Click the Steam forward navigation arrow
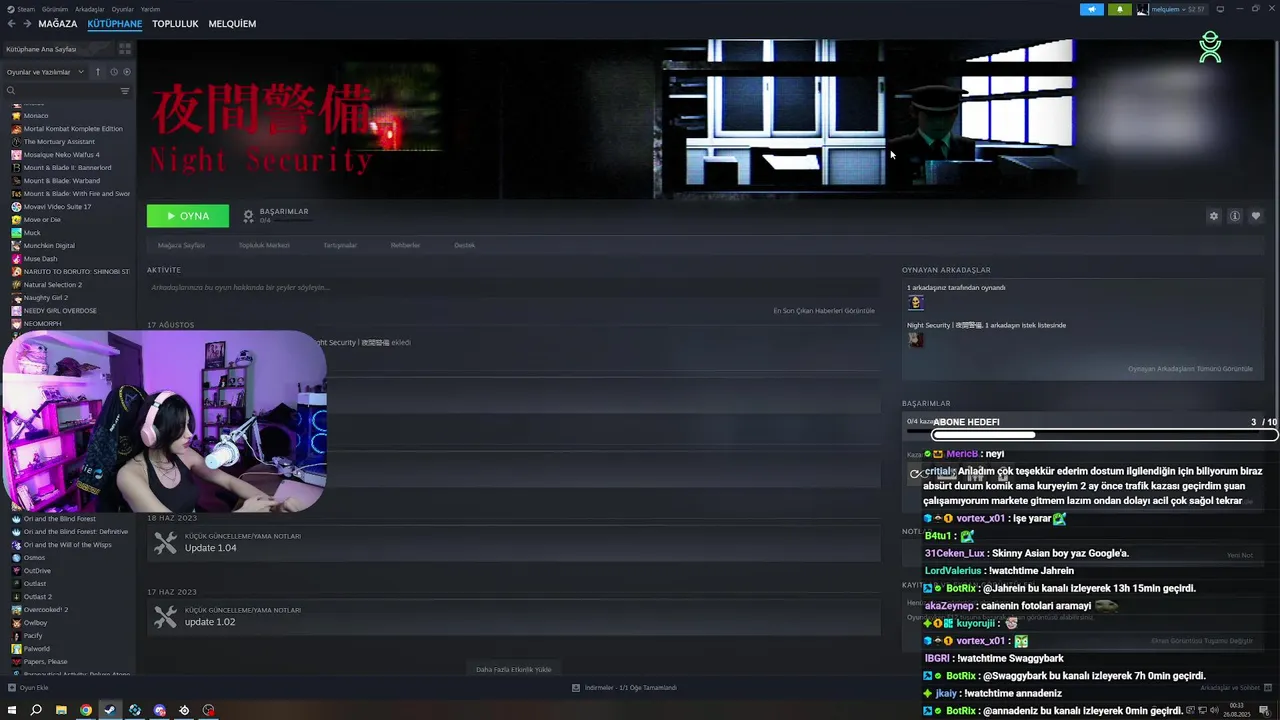This screenshot has width=1280, height=720. [27, 23]
